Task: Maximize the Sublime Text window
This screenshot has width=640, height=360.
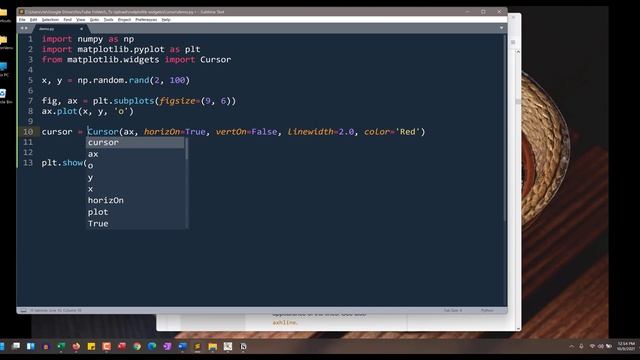Action: click(483, 12)
